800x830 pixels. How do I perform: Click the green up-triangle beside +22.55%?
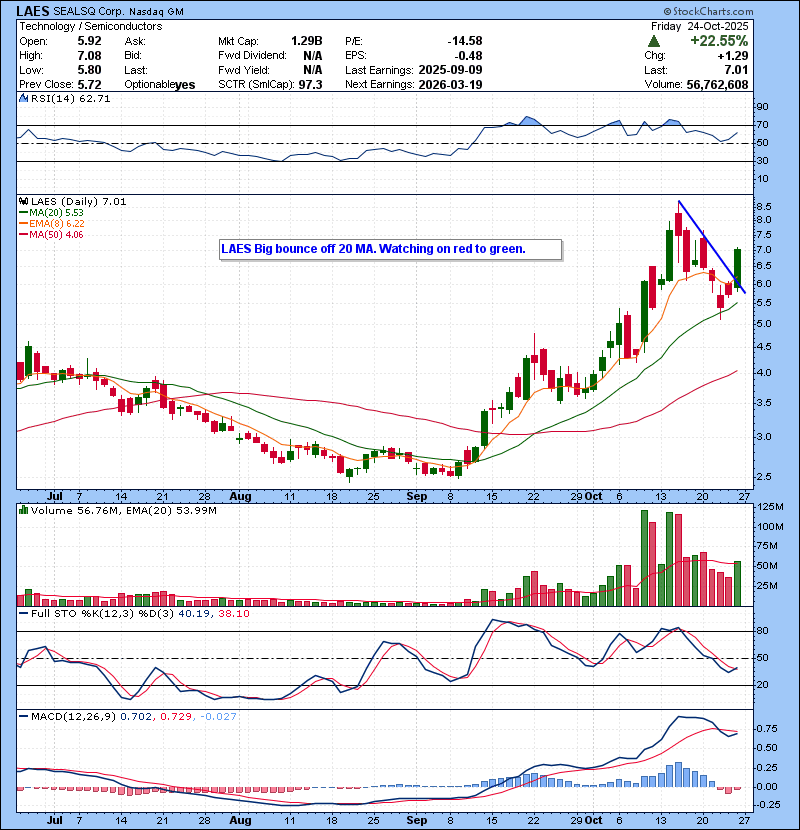click(654, 41)
